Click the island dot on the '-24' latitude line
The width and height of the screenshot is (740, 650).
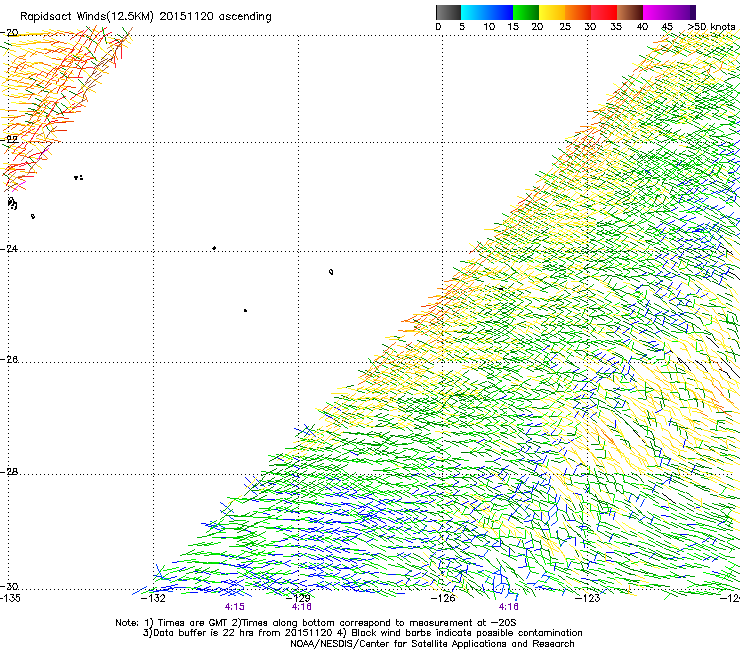point(214,248)
